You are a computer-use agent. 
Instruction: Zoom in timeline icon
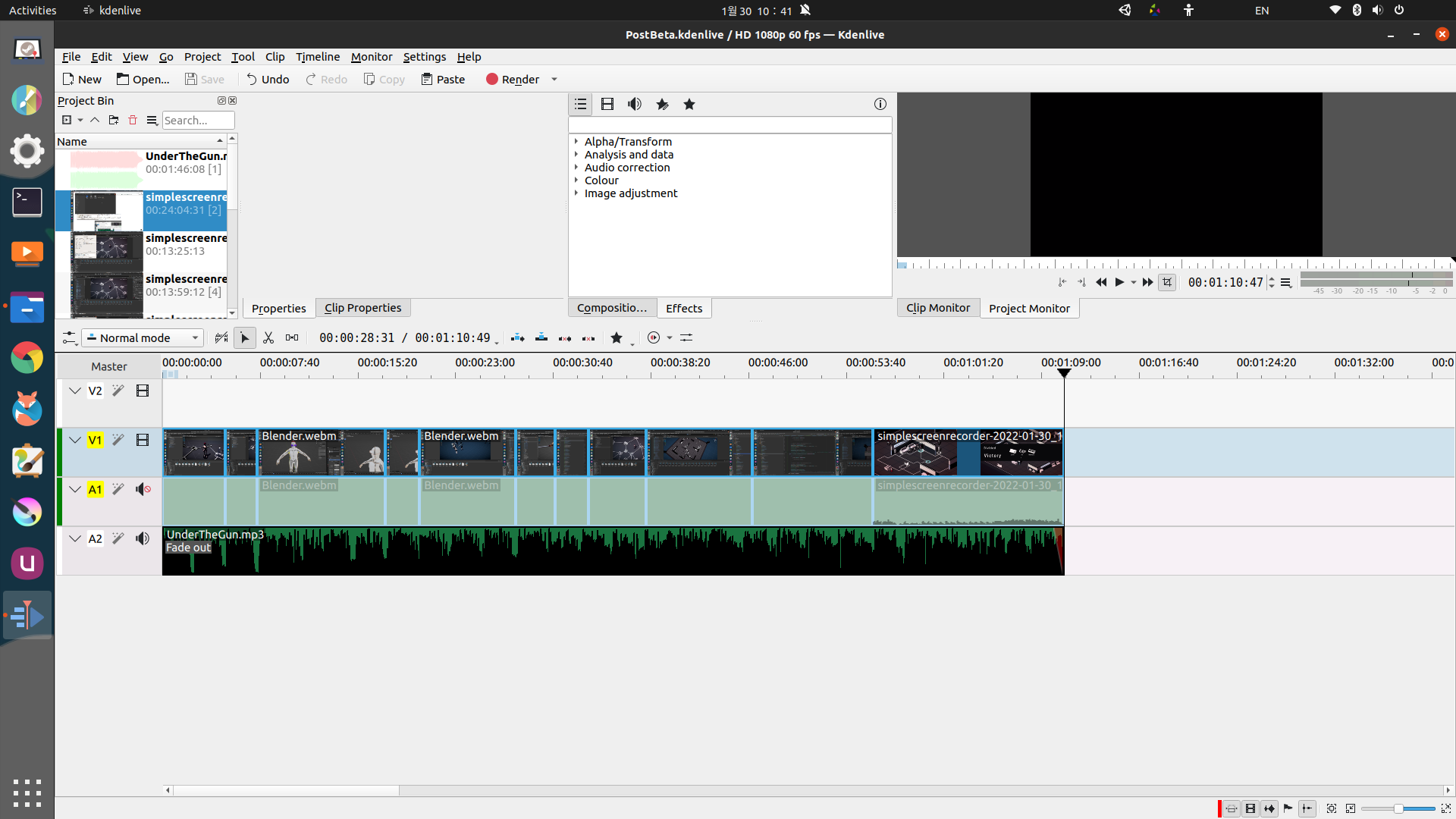pos(1446,808)
